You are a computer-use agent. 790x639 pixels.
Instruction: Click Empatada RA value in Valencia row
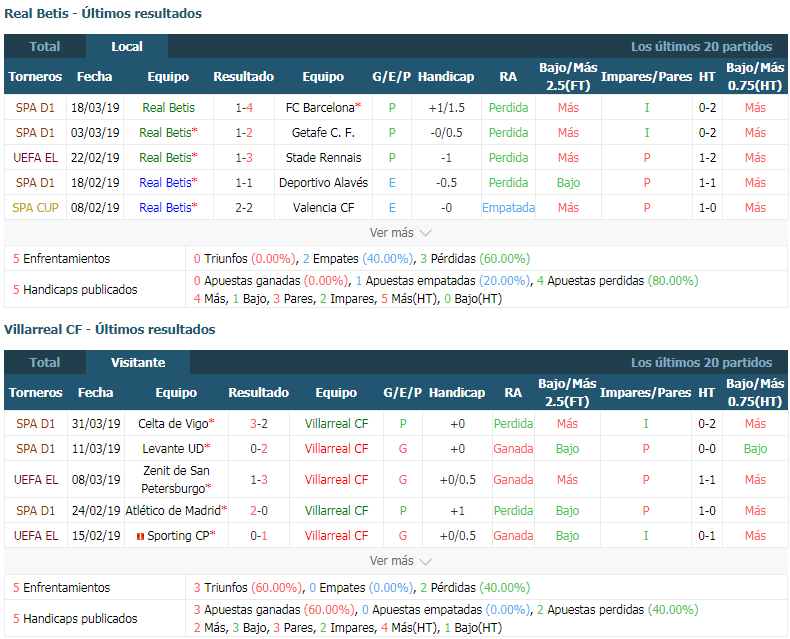point(508,208)
